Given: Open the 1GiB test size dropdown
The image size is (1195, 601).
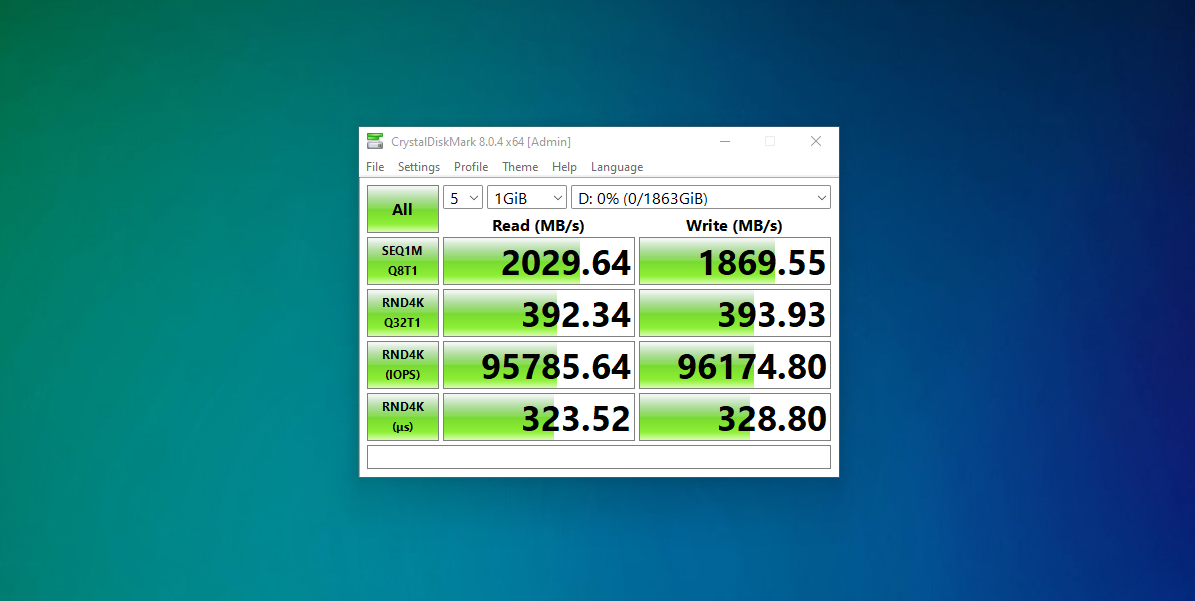Looking at the screenshot, I should (x=527, y=198).
